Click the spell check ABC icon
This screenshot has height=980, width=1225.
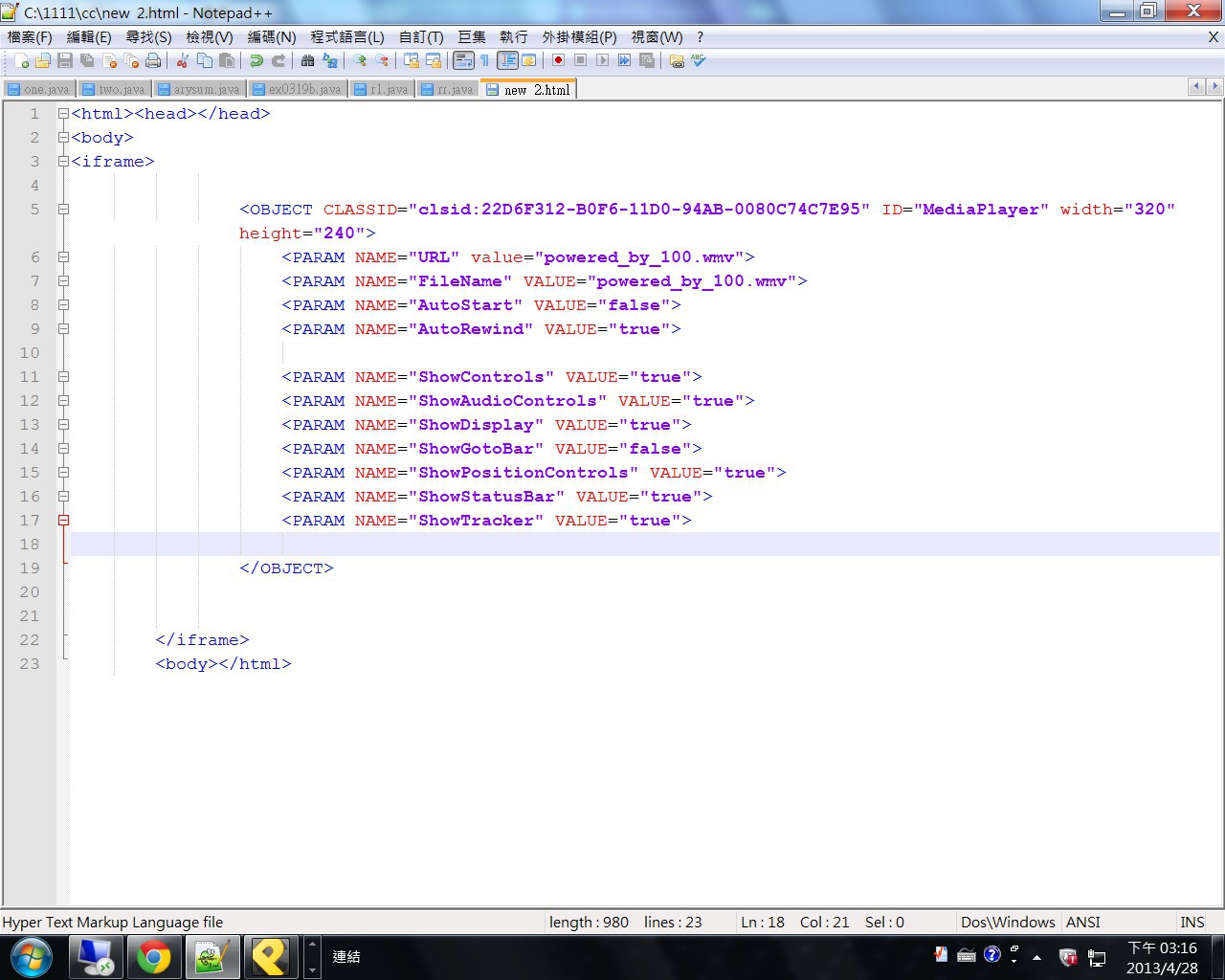tap(699, 61)
